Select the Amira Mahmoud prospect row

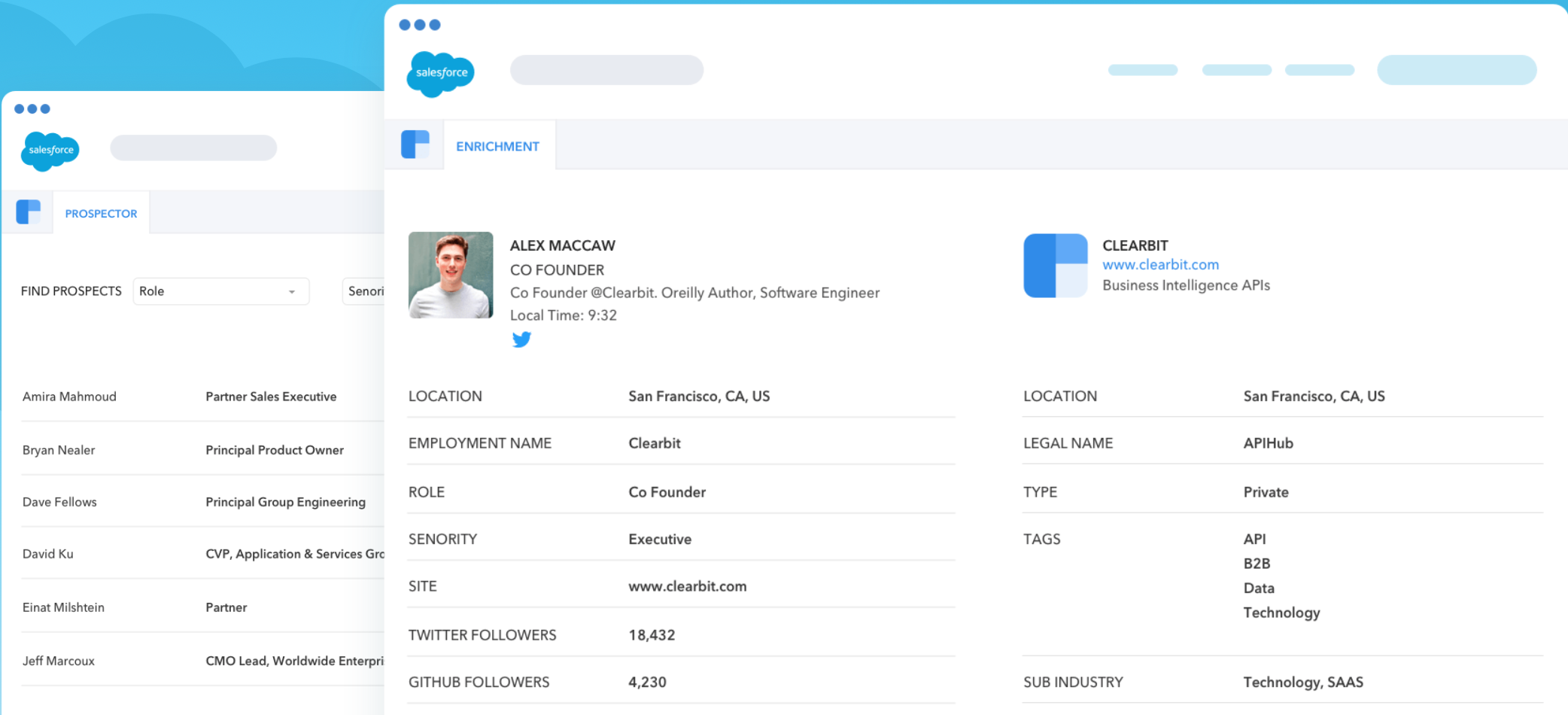tap(203, 397)
